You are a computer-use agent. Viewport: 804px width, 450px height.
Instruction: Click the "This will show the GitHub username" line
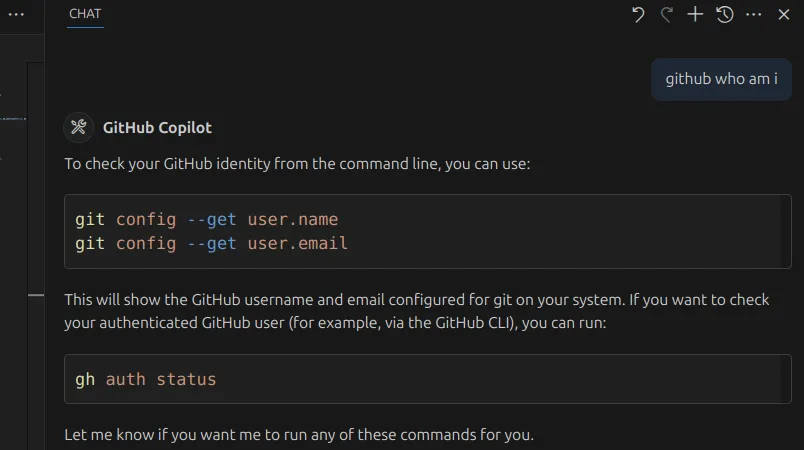(416, 299)
